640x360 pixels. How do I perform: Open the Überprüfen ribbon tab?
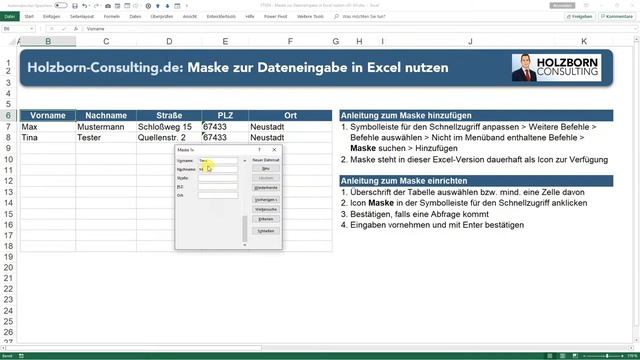pyautogui.click(x=162, y=16)
